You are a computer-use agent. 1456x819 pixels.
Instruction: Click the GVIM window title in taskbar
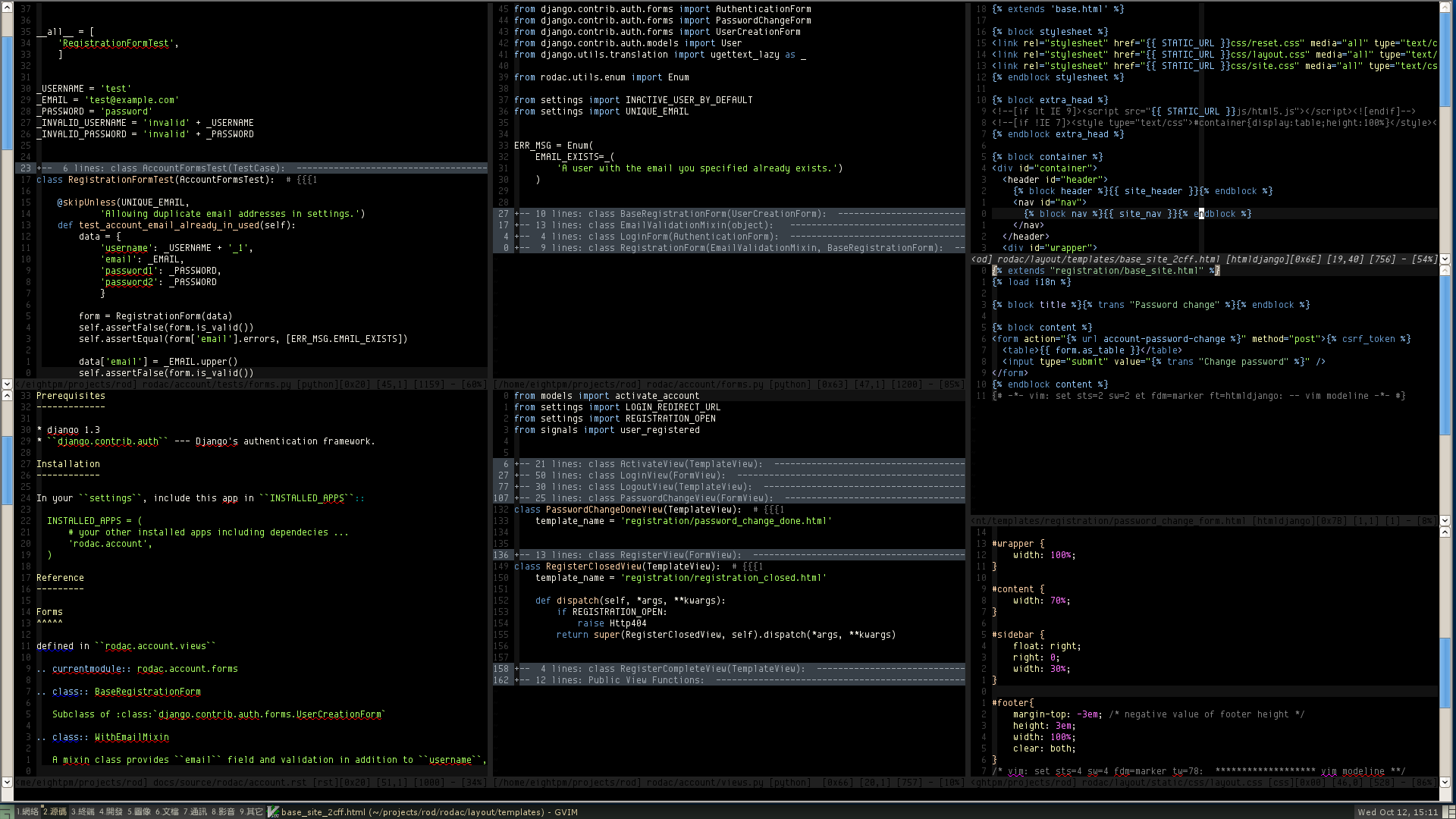point(429,811)
